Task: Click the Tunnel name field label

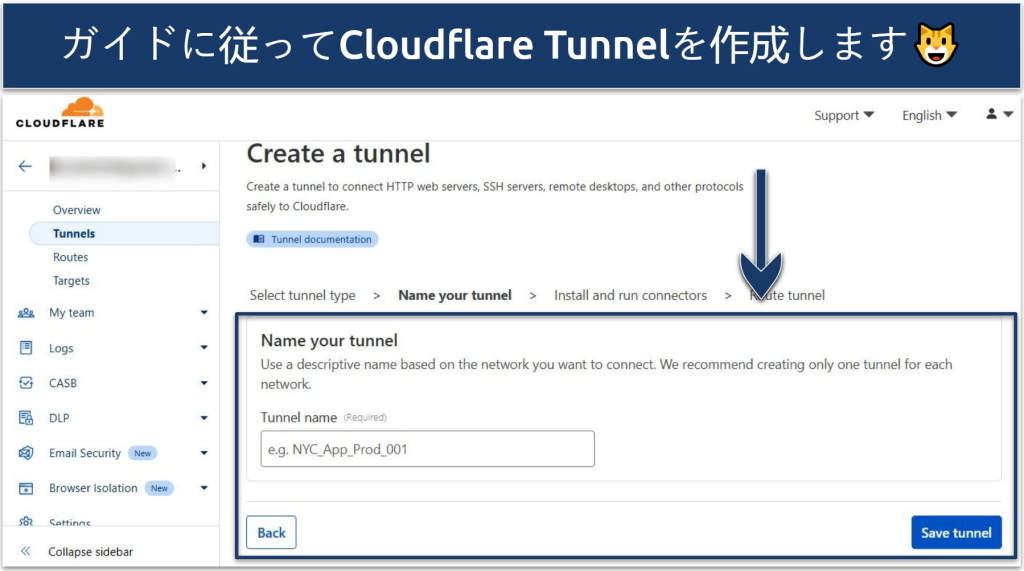Action: [298, 417]
